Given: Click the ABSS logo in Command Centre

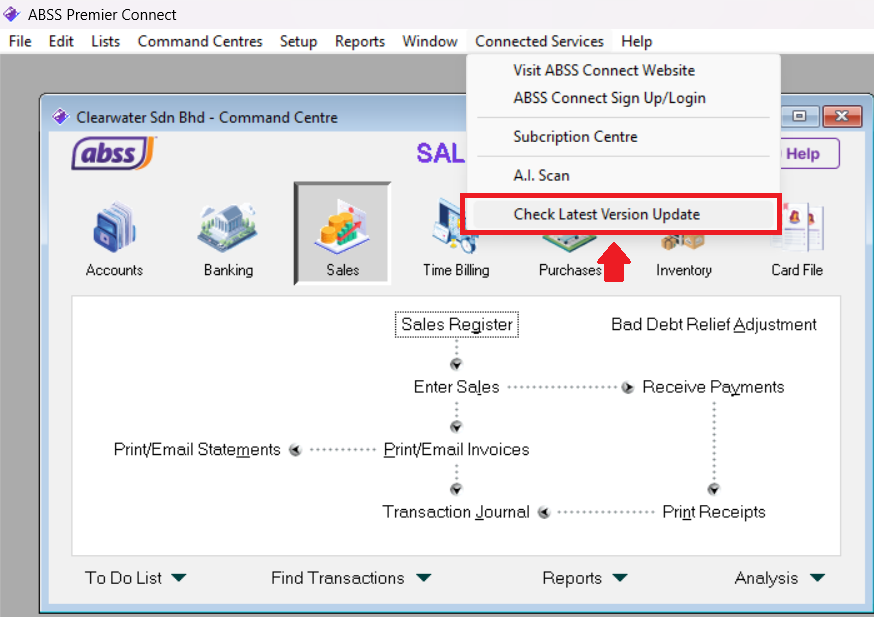Looking at the screenshot, I should pos(113,153).
